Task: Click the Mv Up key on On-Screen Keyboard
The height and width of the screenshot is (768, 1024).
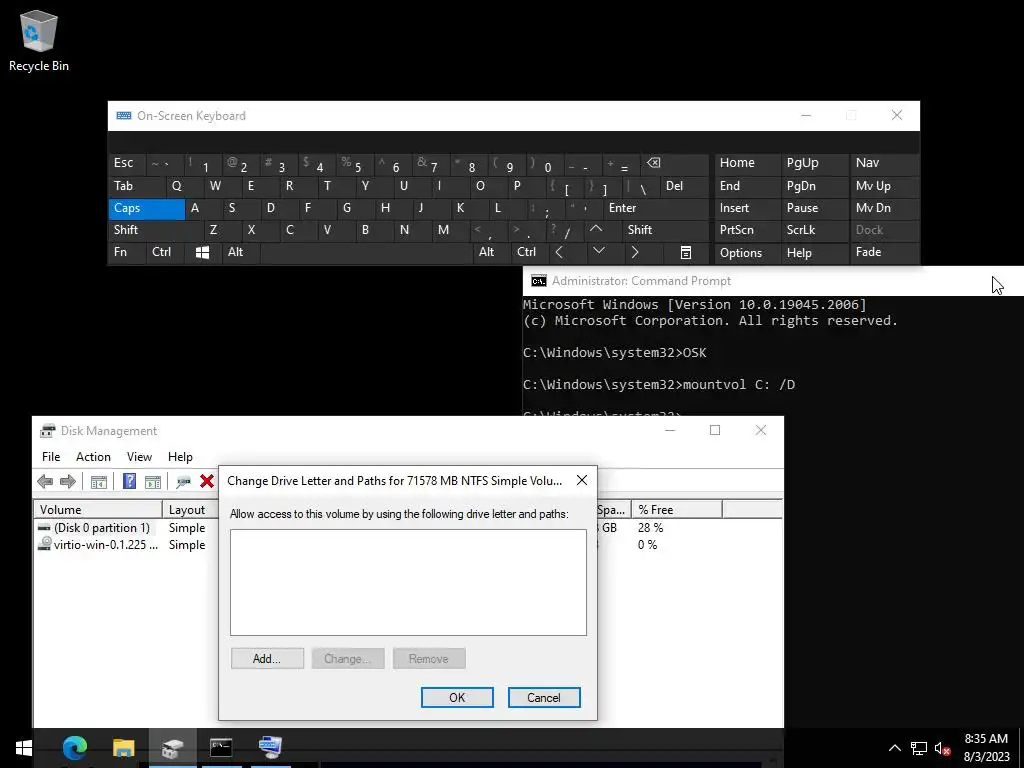Action: pos(884,186)
